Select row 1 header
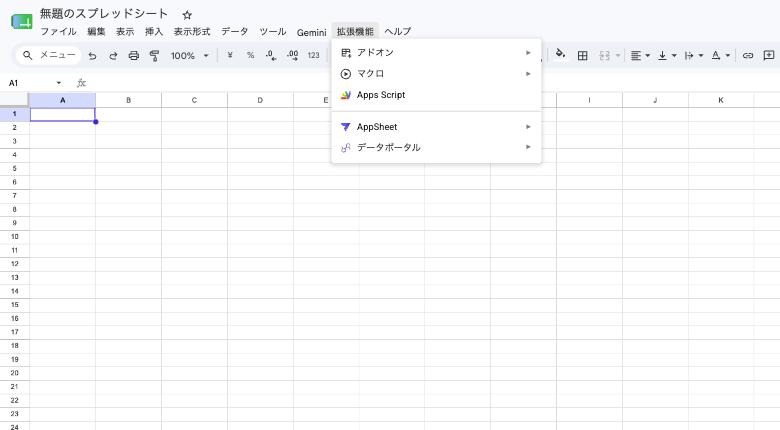The width and height of the screenshot is (780, 430). (x=14, y=114)
